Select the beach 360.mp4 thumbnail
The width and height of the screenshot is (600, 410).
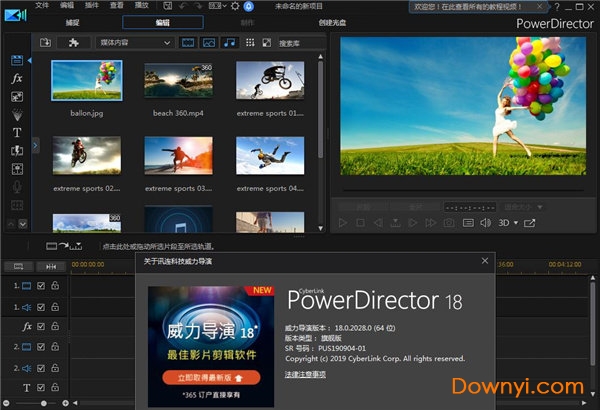178,80
